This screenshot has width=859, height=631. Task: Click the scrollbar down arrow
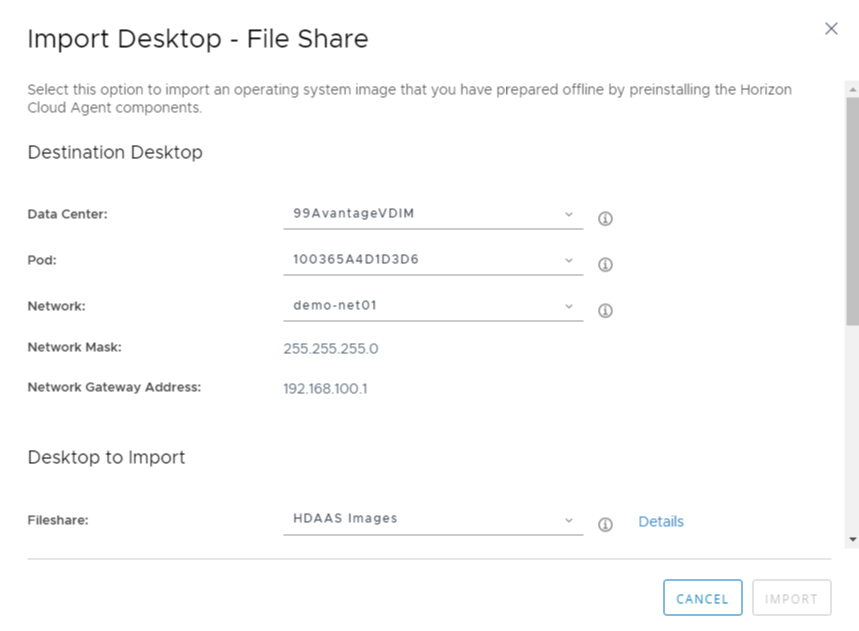point(852,539)
